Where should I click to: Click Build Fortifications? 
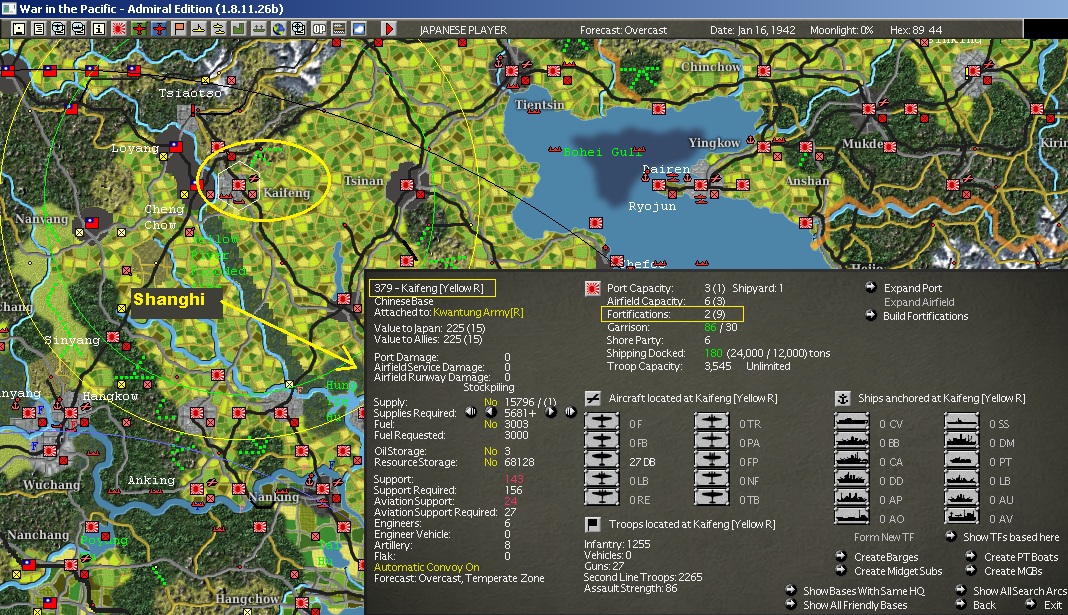(x=926, y=316)
